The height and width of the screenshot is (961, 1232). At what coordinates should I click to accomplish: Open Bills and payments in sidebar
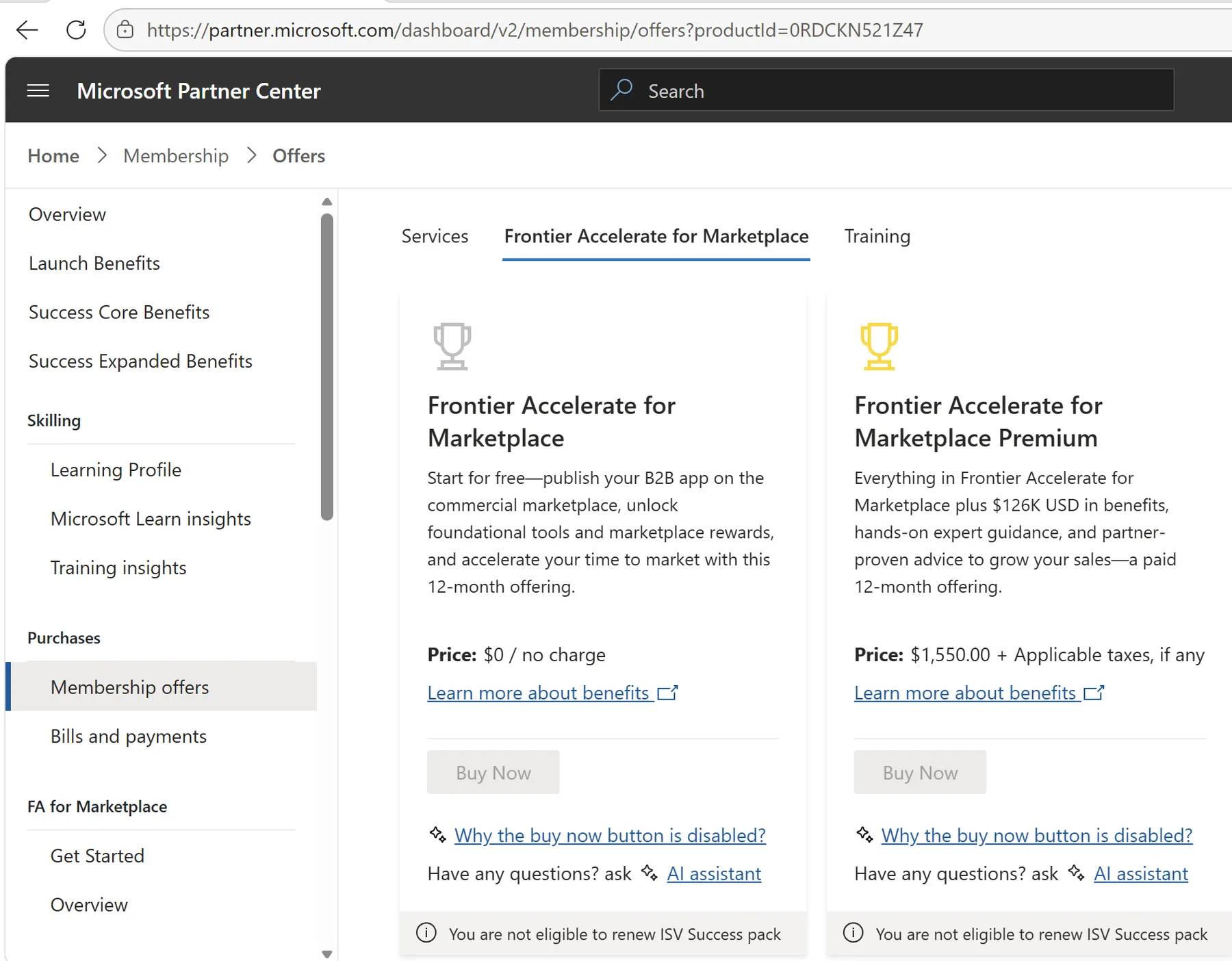pos(129,736)
